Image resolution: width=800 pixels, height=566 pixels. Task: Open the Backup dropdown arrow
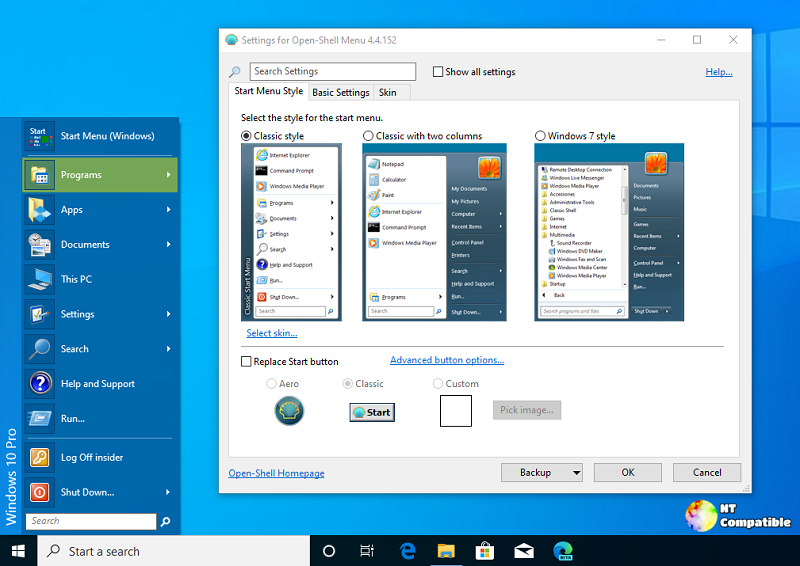[x=576, y=473]
